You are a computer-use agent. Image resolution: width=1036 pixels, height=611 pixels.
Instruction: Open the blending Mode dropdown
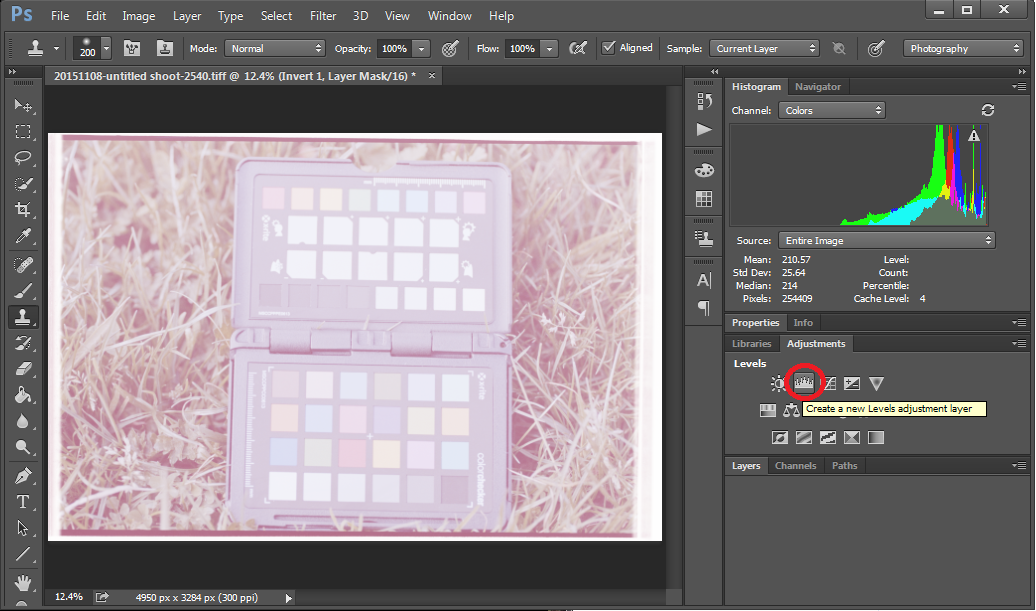coord(275,47)
